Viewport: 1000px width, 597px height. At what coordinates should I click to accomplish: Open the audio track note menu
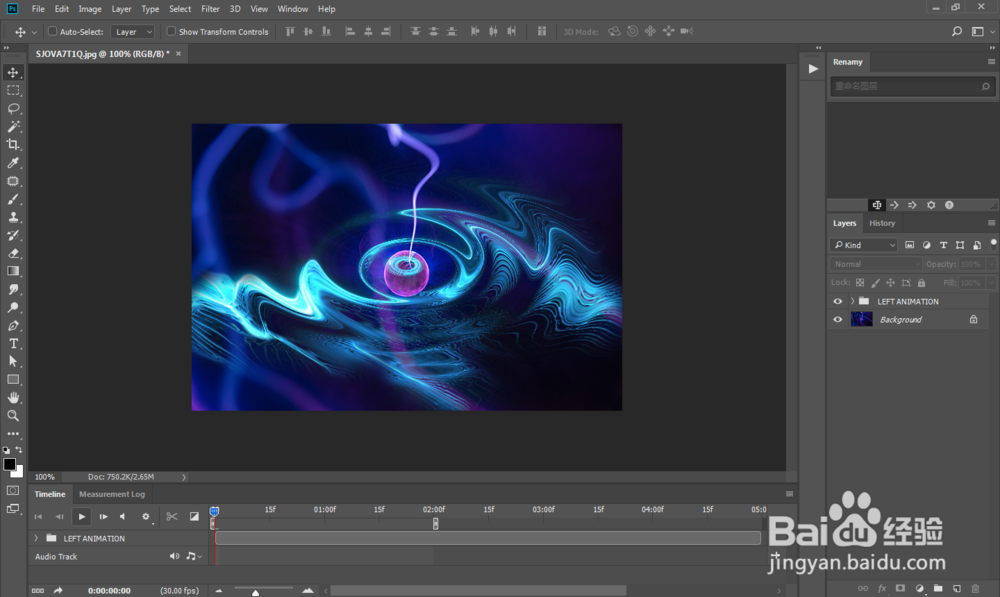pyautogui.click(x=194, y=556)
